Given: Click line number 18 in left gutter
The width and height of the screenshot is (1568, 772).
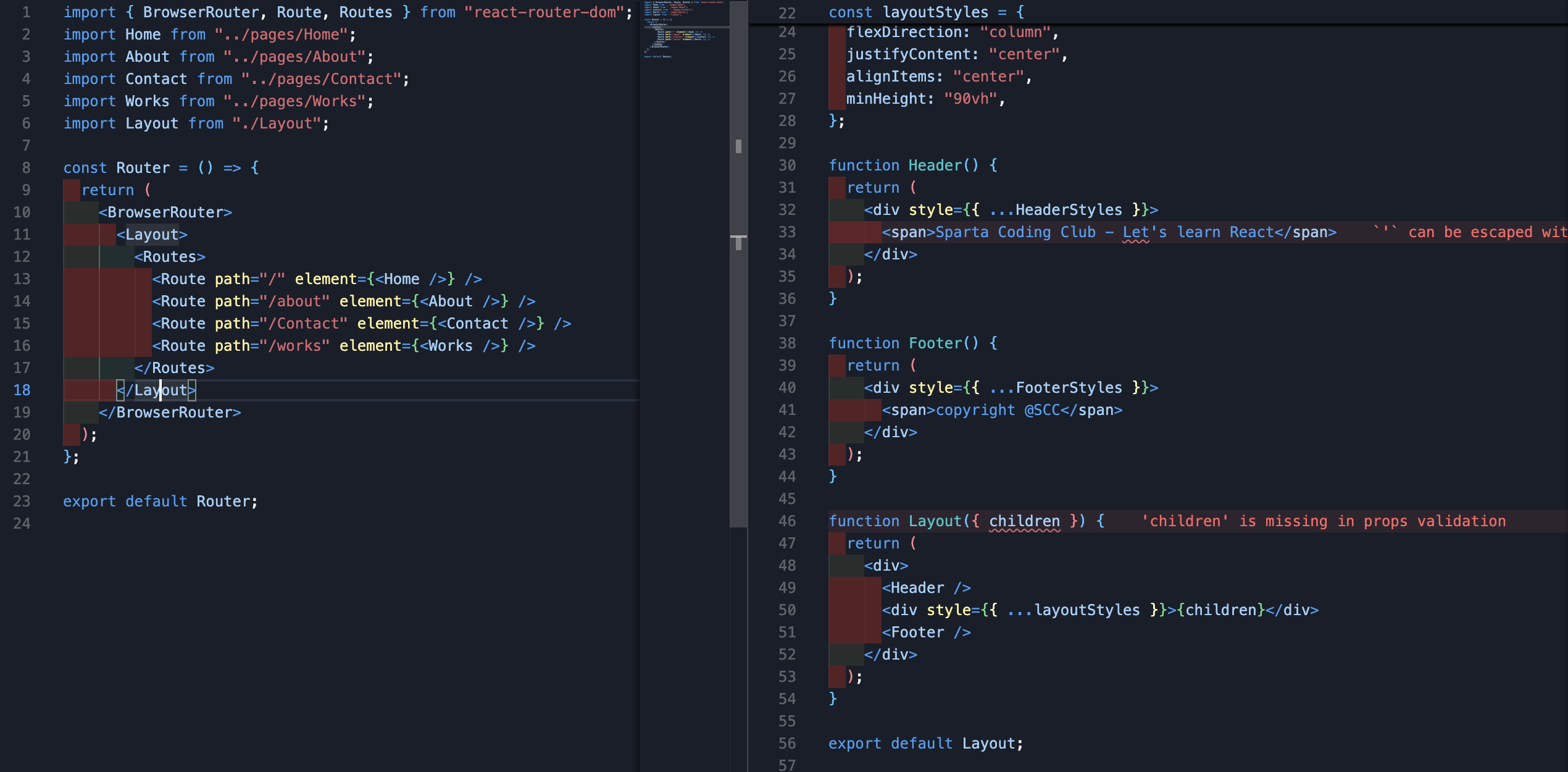Looking at the screenshot, I should [x=22, y=390].
